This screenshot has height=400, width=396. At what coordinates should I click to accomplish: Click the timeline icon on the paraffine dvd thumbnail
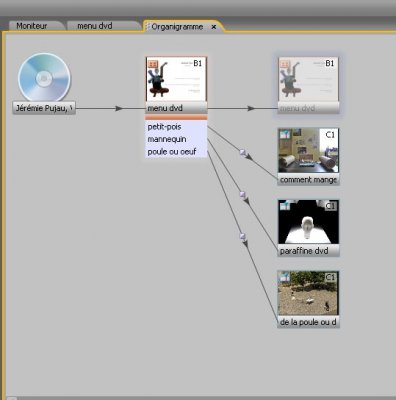(285, 205)
